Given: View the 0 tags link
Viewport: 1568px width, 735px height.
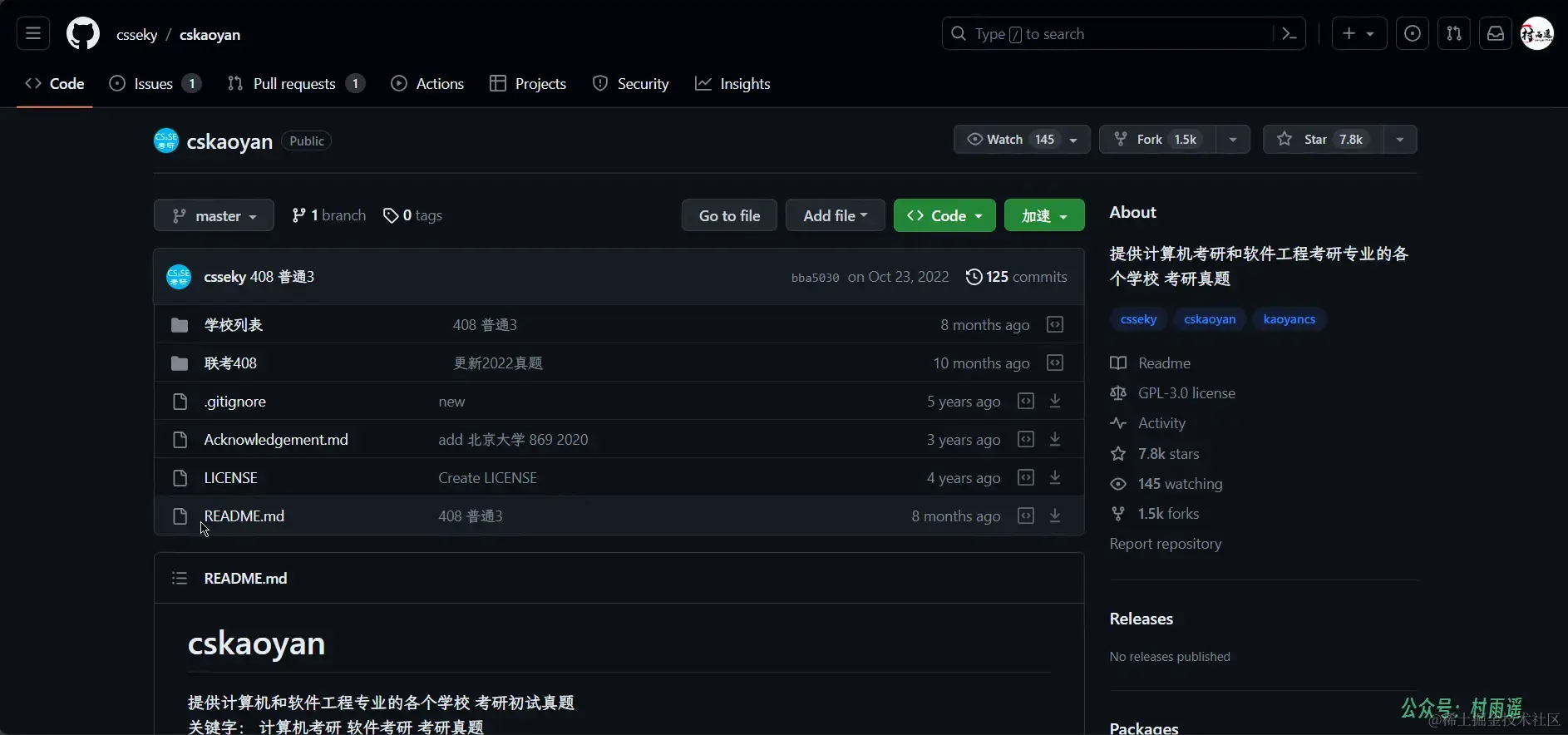Looking at the screenshot, I should point(412,215).
